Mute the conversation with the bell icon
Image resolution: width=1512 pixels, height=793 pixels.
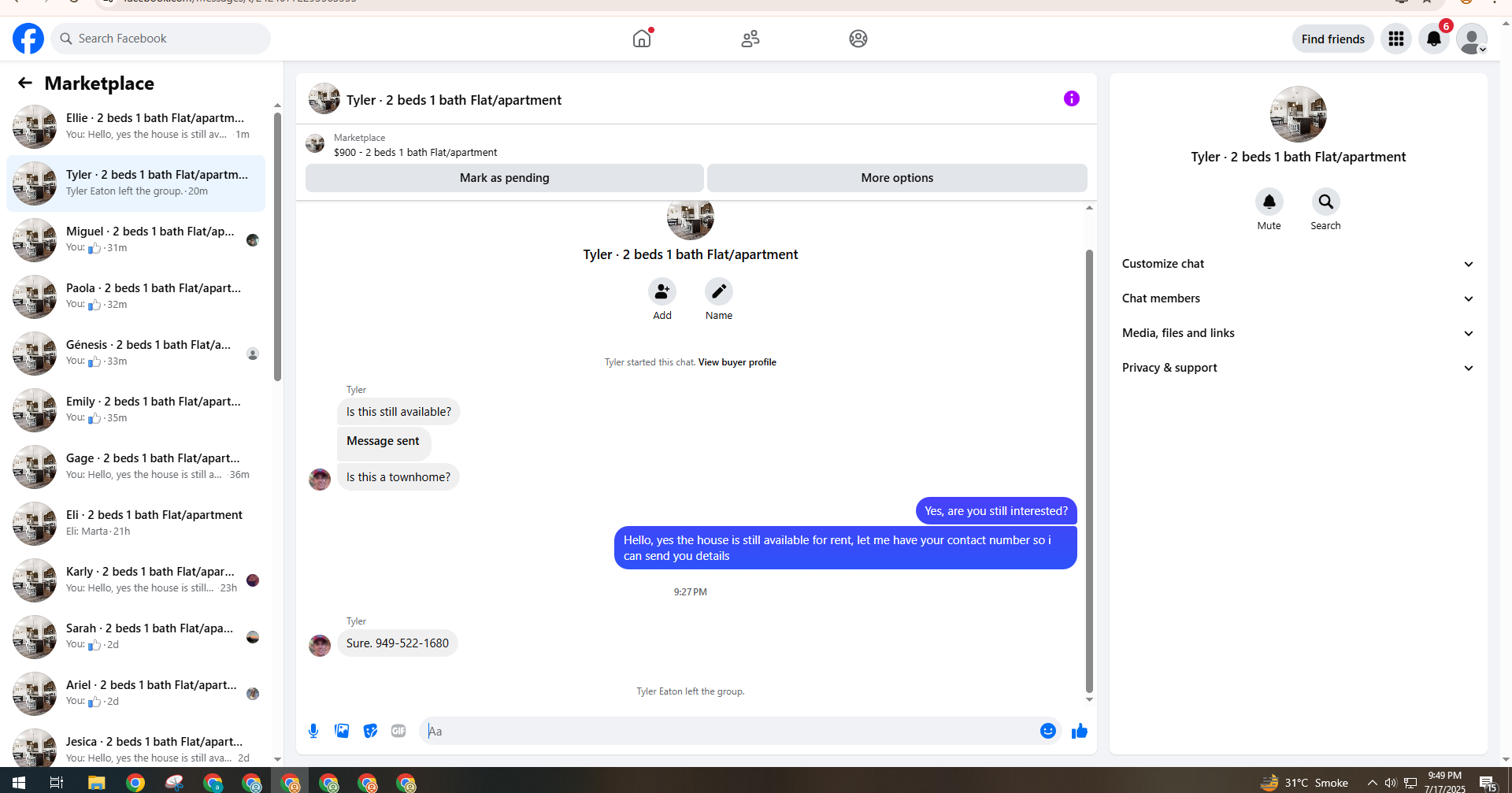point(1269,202)
